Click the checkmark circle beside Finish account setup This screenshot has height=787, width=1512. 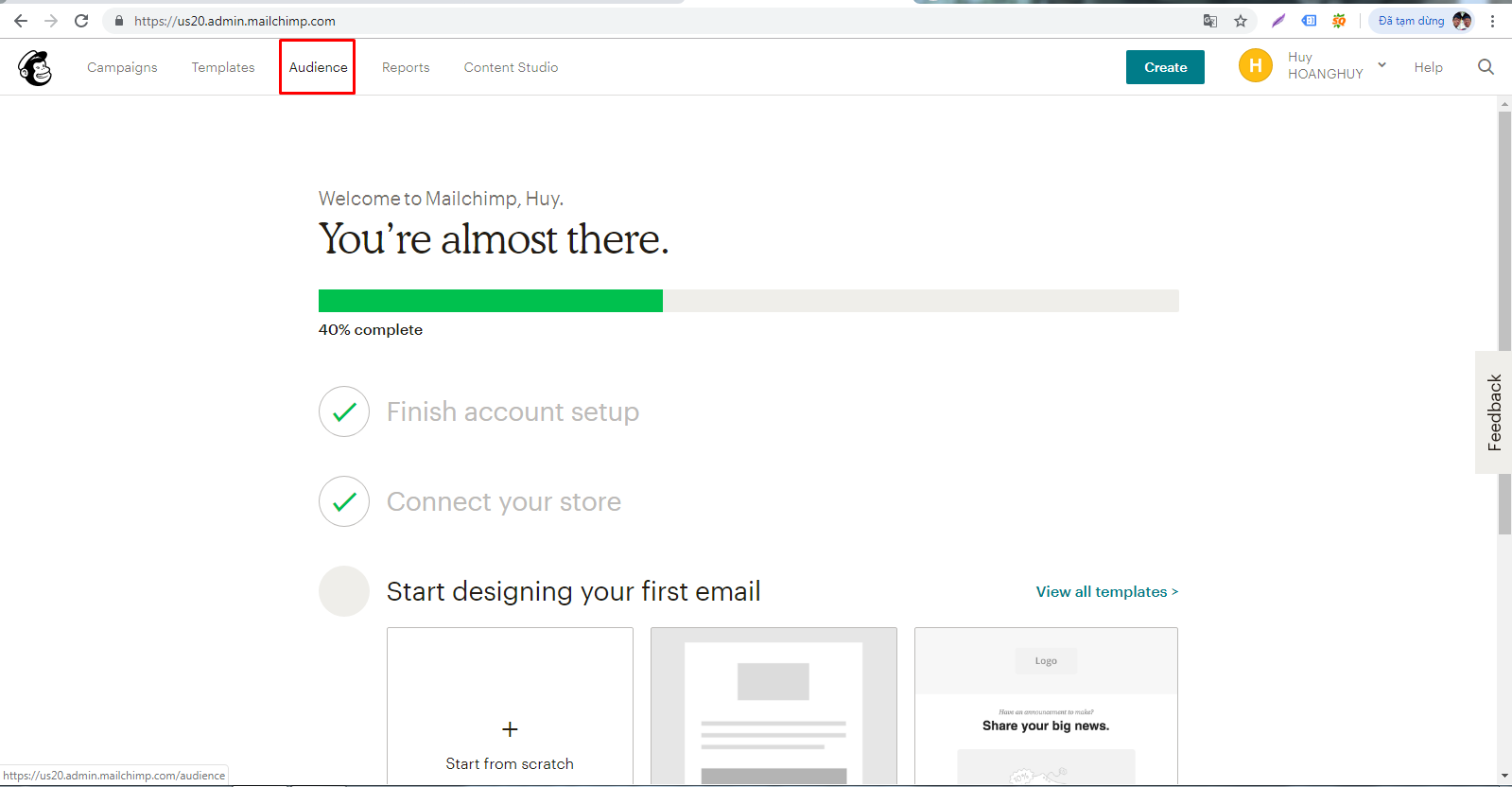coord(344,411)
